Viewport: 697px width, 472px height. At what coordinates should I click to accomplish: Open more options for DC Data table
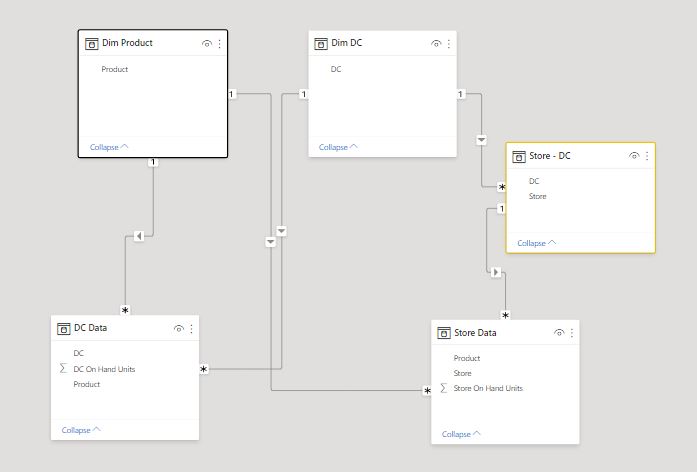click(x=191, y=328)
